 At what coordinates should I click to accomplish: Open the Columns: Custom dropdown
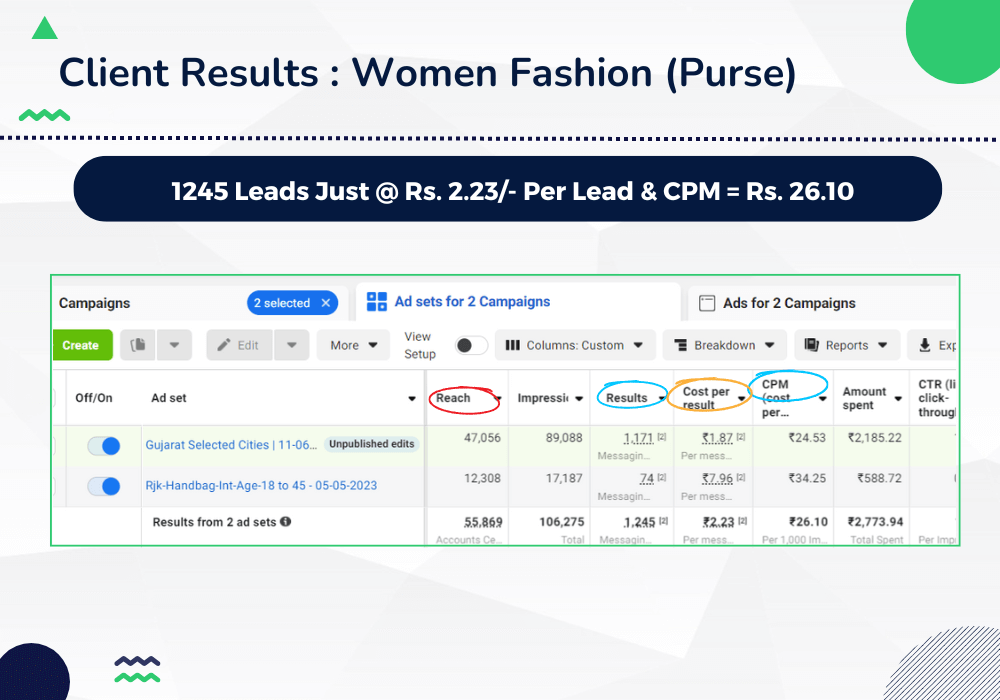coord(575,345)
